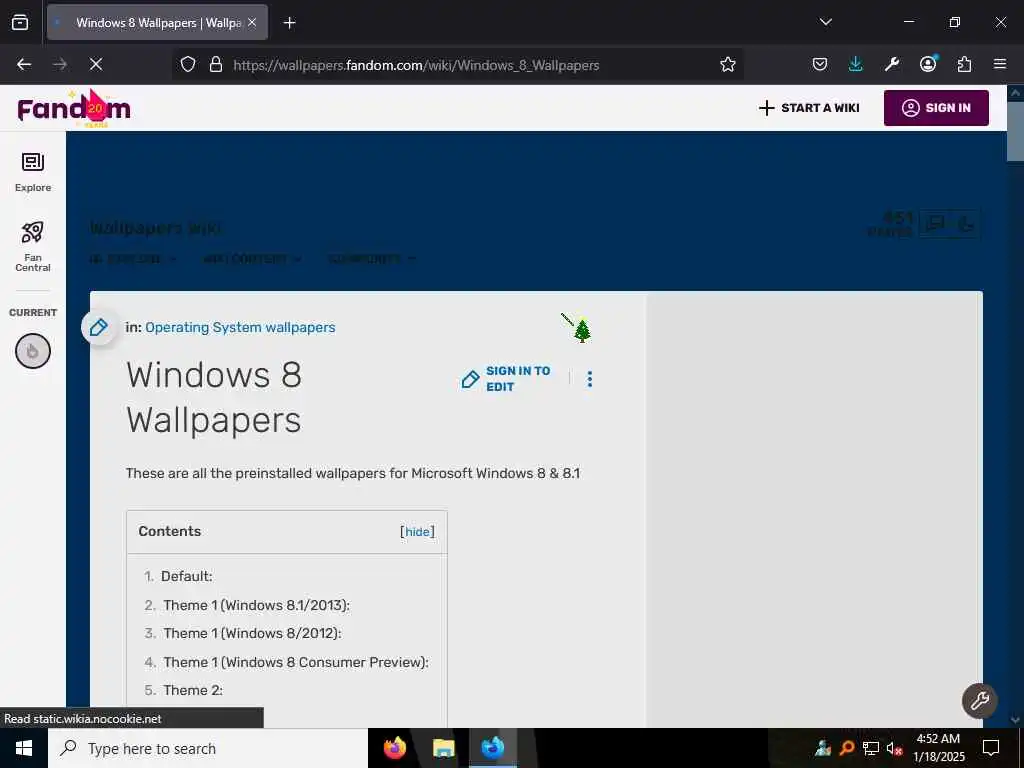Click the people tray icon next to the magnifier
This screenshot has height=768, width=1024.
(823, 748)
